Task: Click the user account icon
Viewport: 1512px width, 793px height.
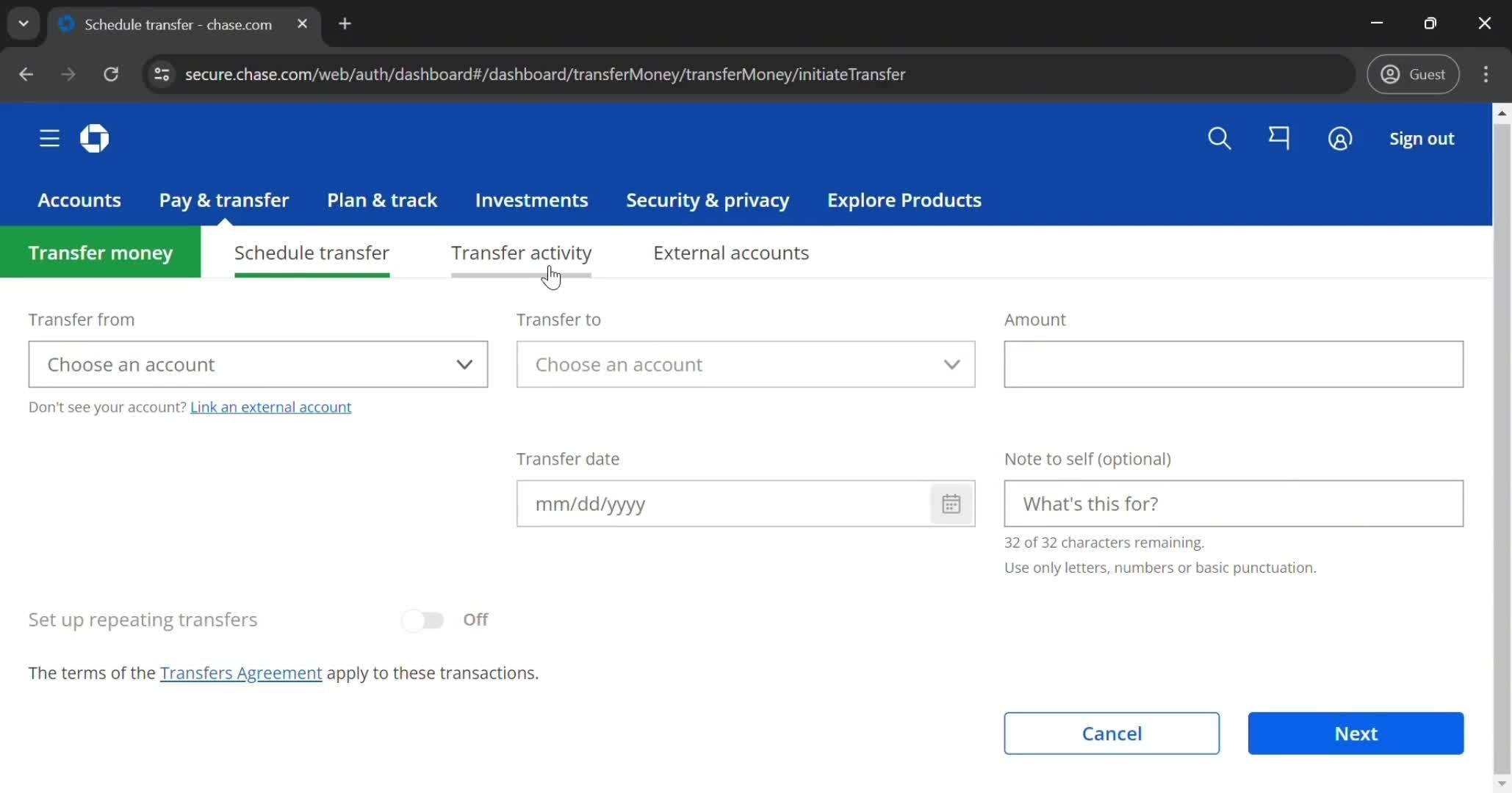Action: tap(1340, 138)
